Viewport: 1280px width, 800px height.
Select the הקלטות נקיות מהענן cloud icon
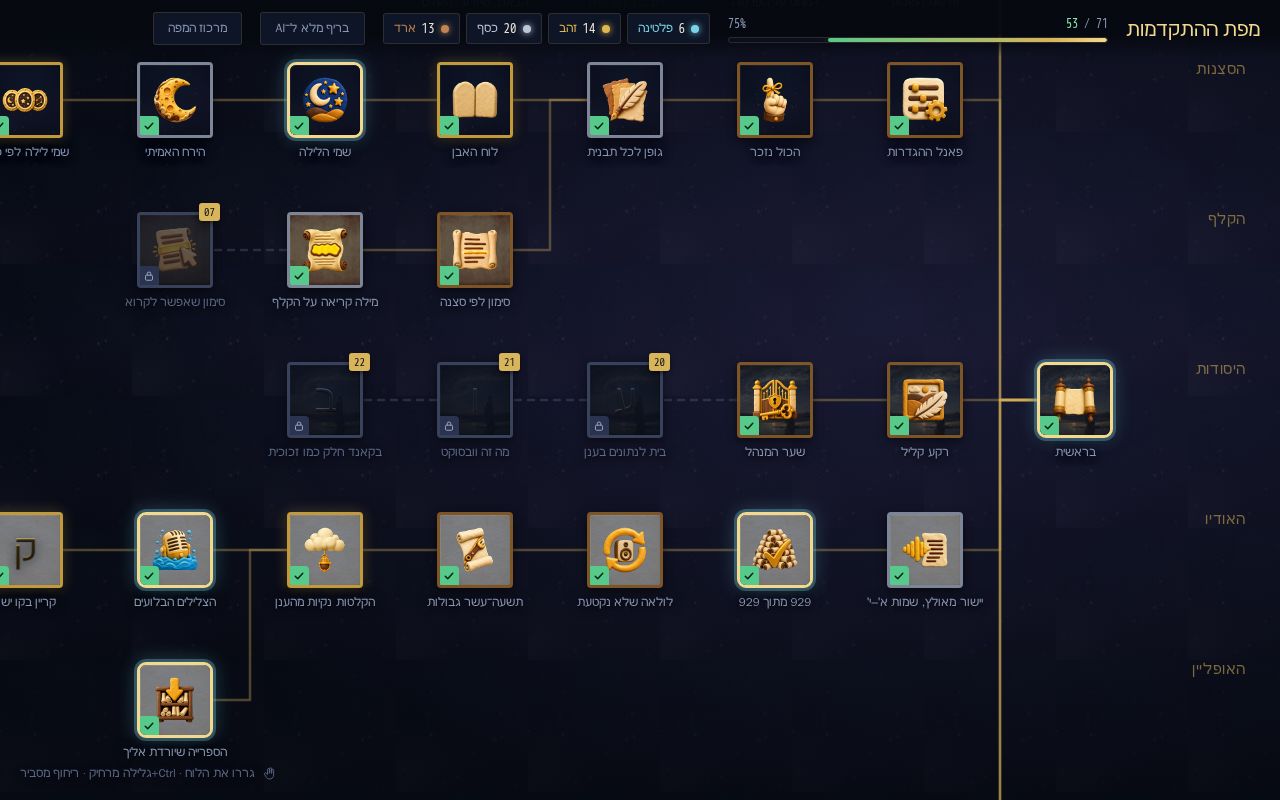(x=325, y=550)
